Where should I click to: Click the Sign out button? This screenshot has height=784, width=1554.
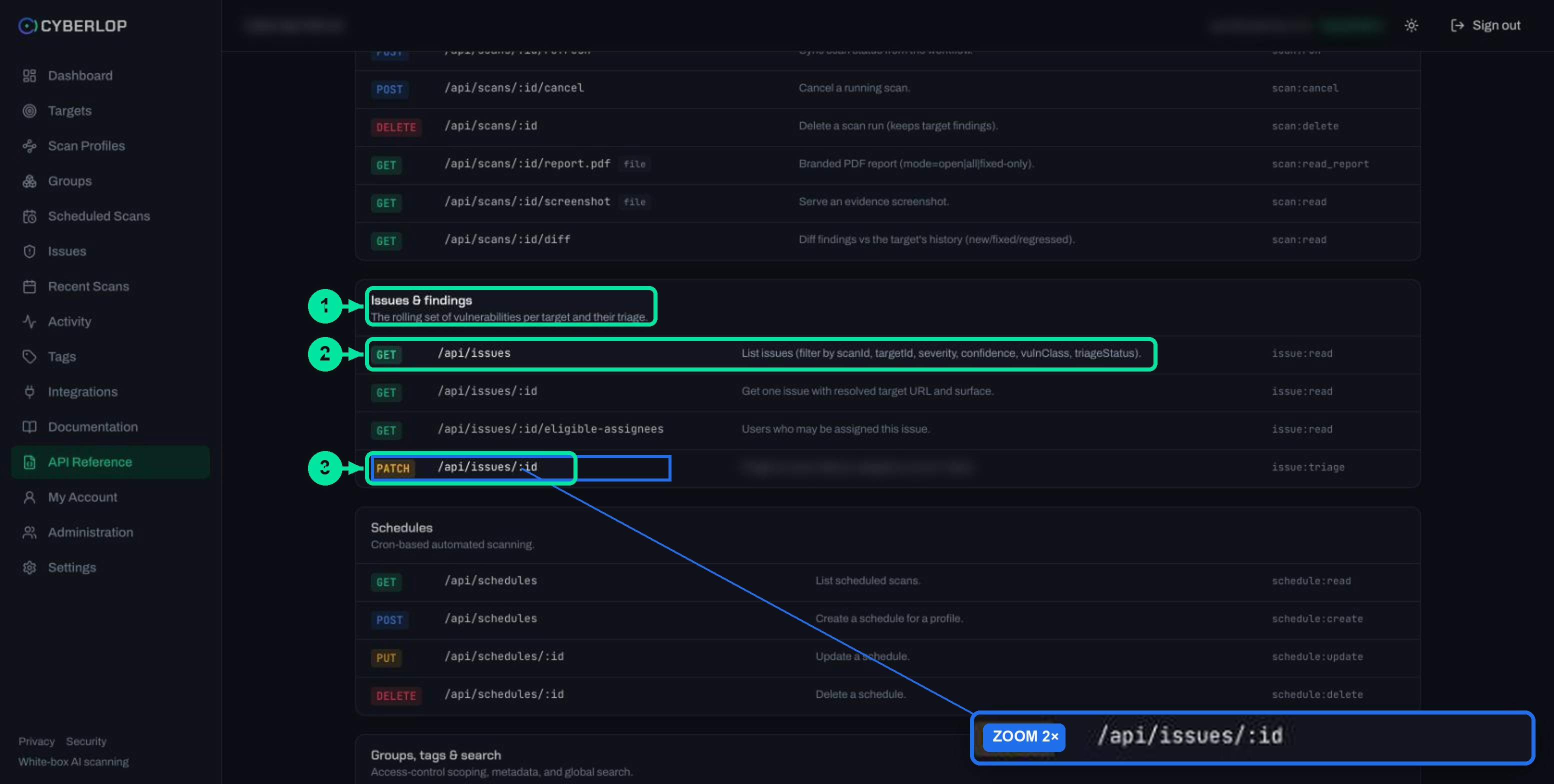(1485, 25)
